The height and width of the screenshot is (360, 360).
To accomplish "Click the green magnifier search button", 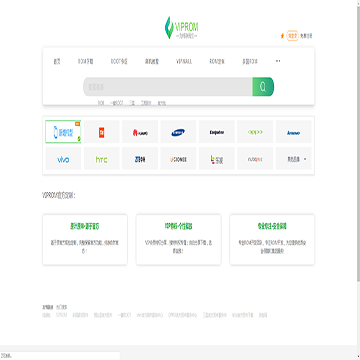I will click(x=263, y=87).
